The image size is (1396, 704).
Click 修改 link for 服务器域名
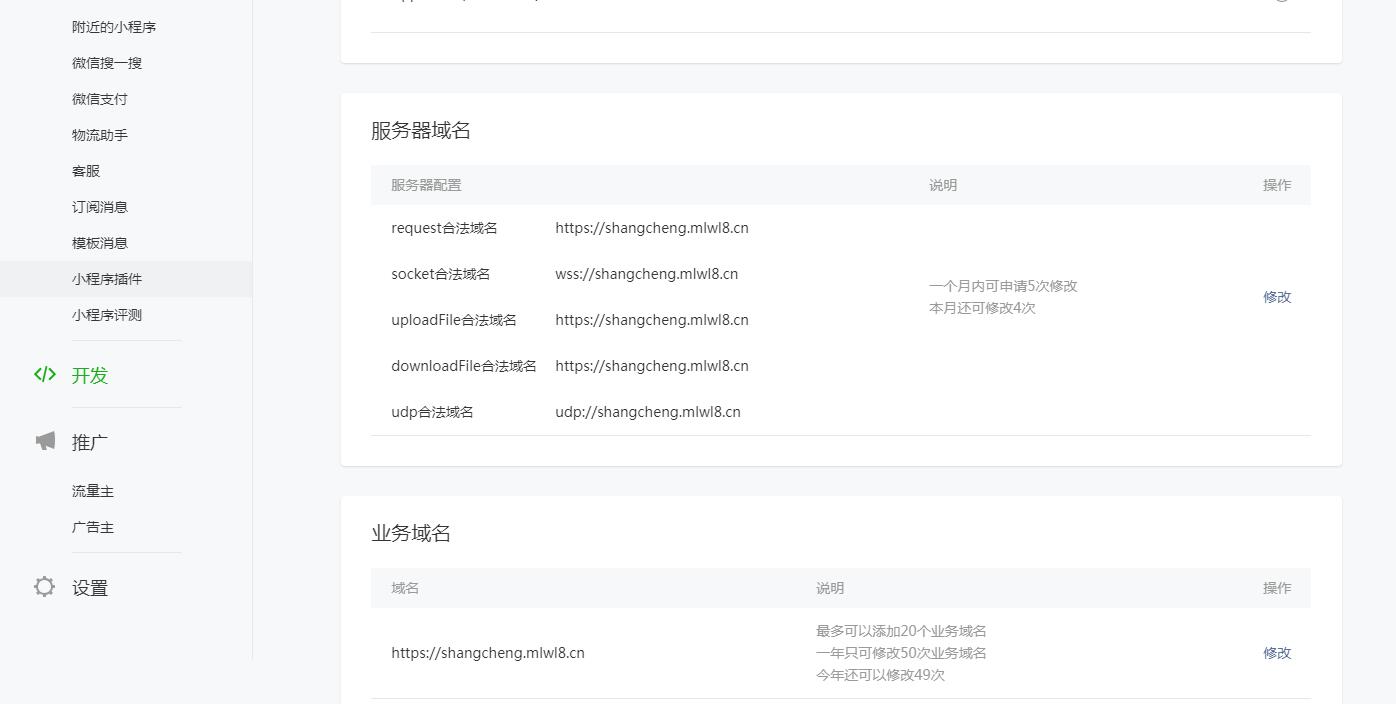pos(1277,297)
